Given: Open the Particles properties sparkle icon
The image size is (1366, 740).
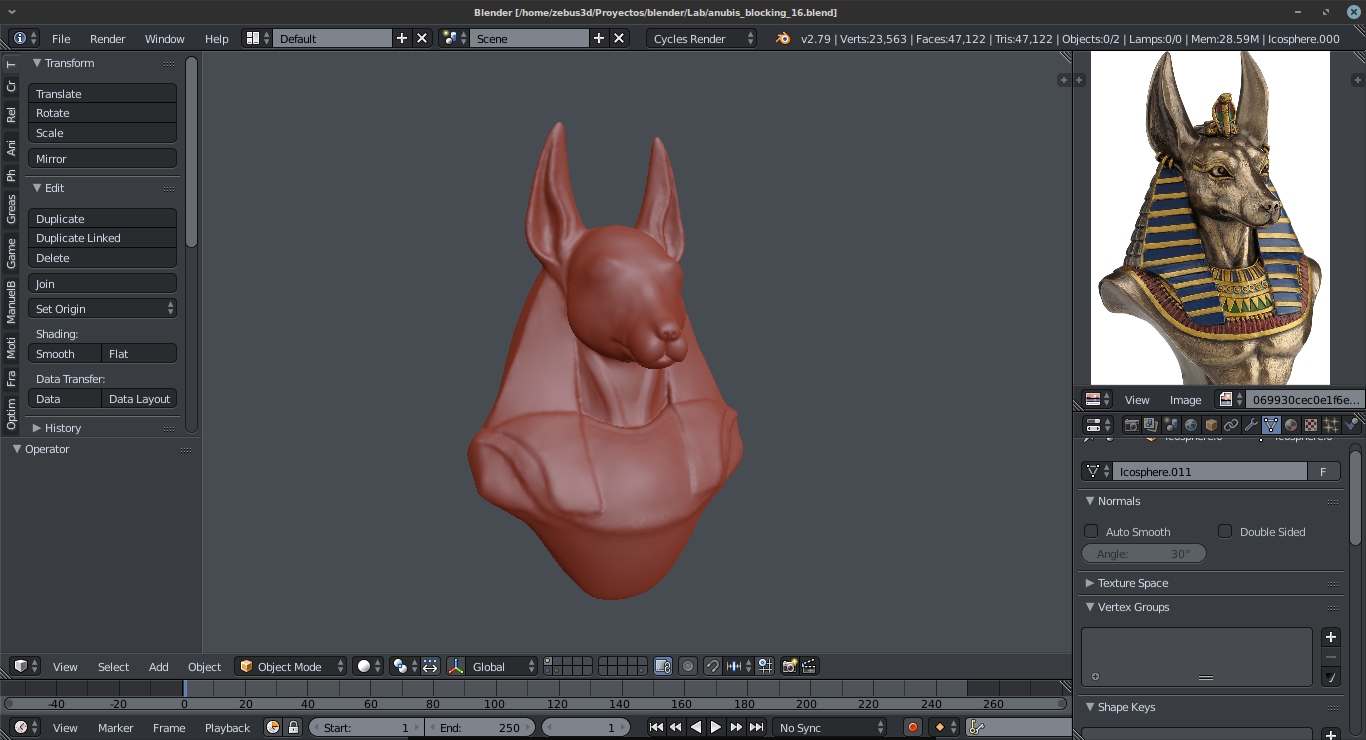Looking at the screenshot, I should [x=1331, y=425].
